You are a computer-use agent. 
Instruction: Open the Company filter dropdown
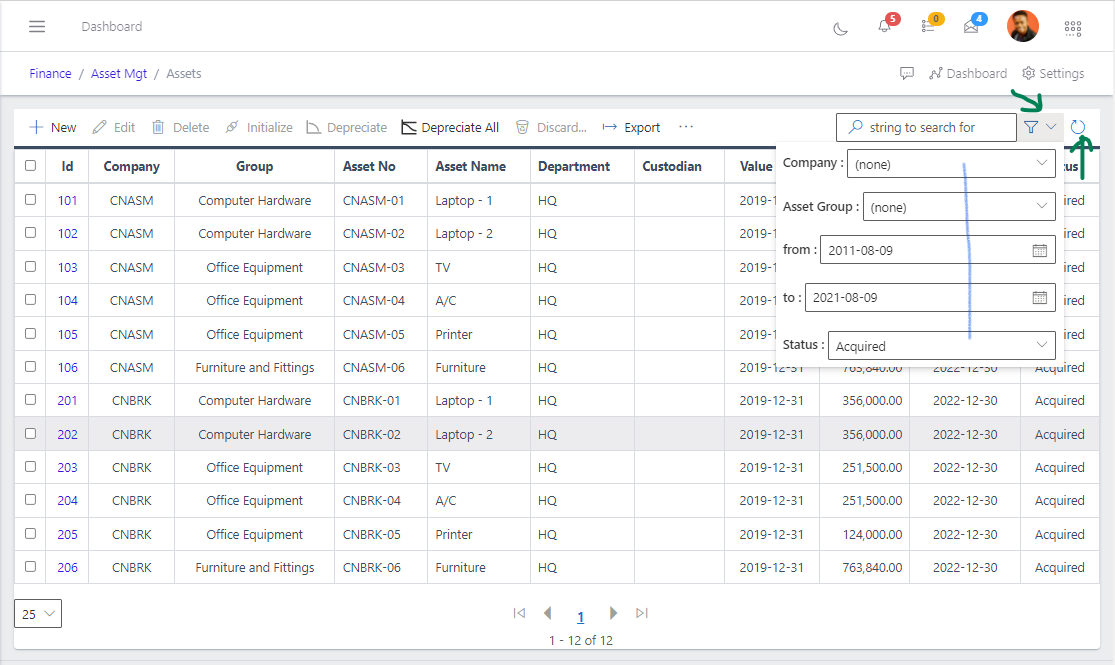[950, 163]
